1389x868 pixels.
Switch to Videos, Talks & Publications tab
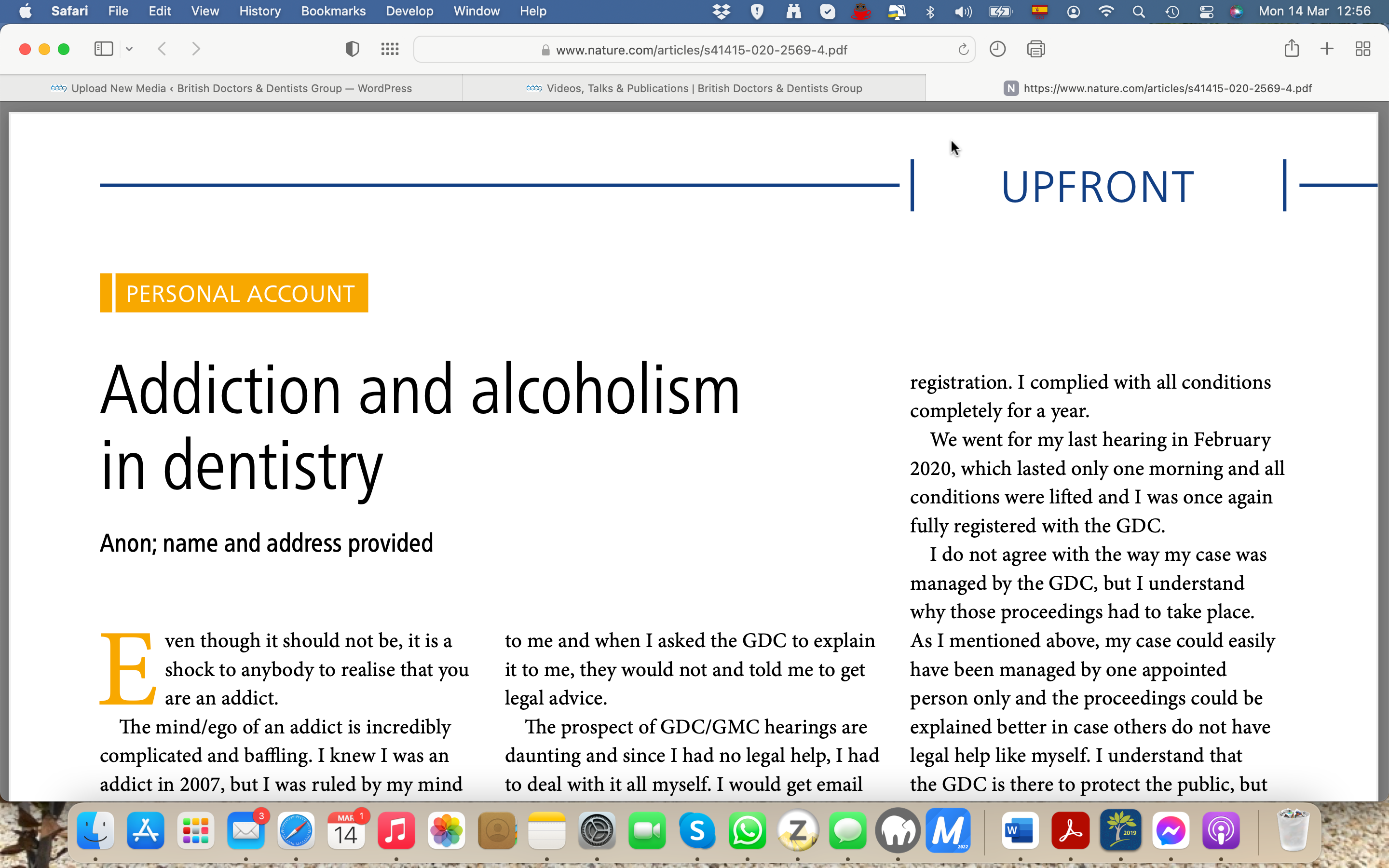(x=694, y=88)
